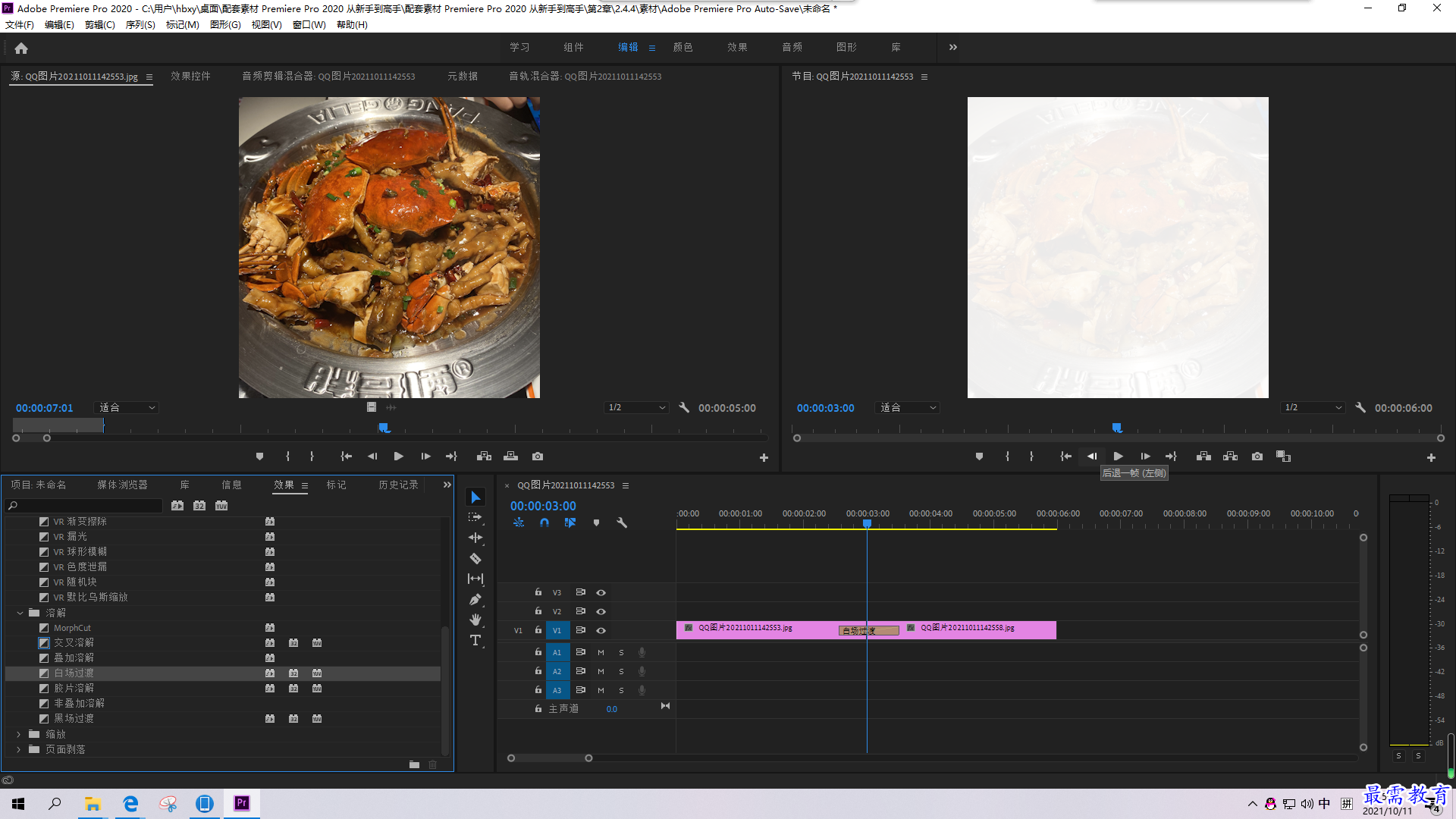Click the timeline playhead marker
The width and height of the screenshot is (1456, 819).
point(867,523)
